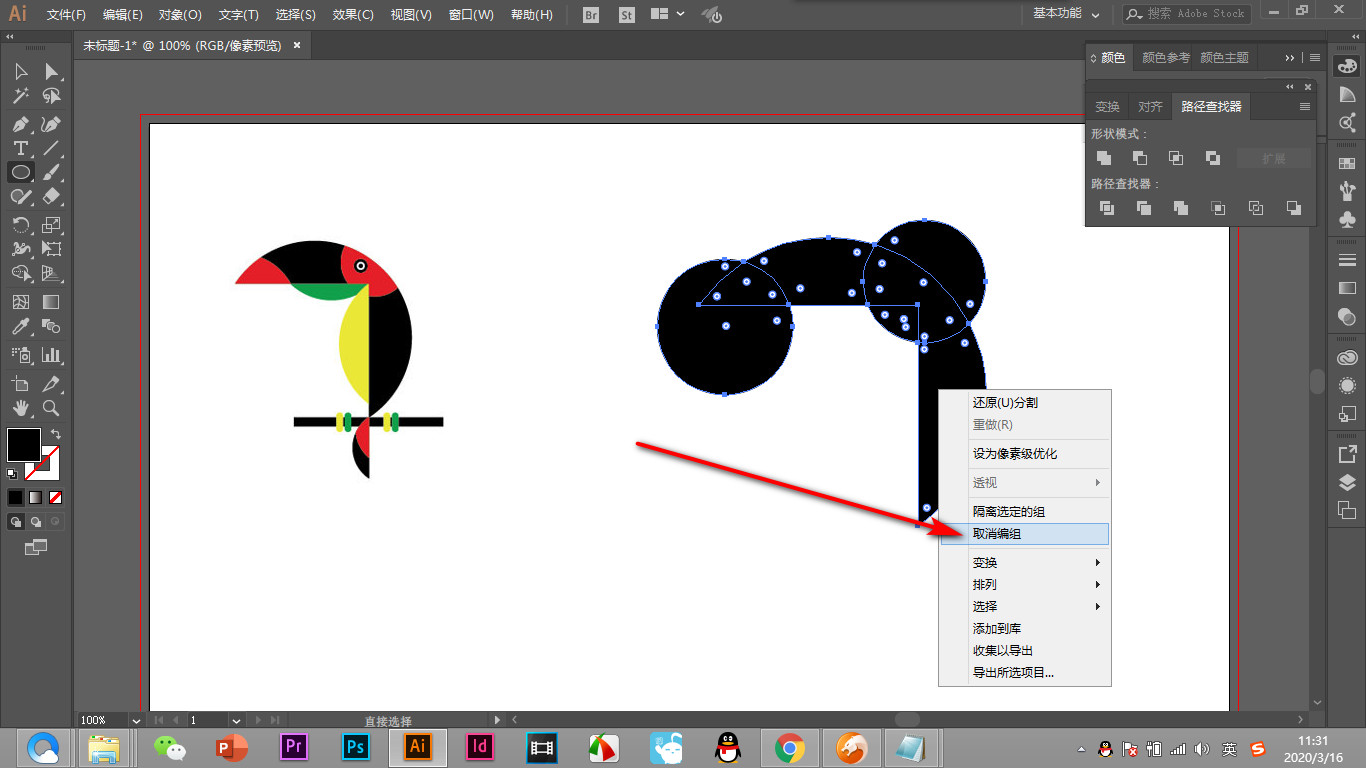
Task: Select the Shaper tool
Action: 21,196
